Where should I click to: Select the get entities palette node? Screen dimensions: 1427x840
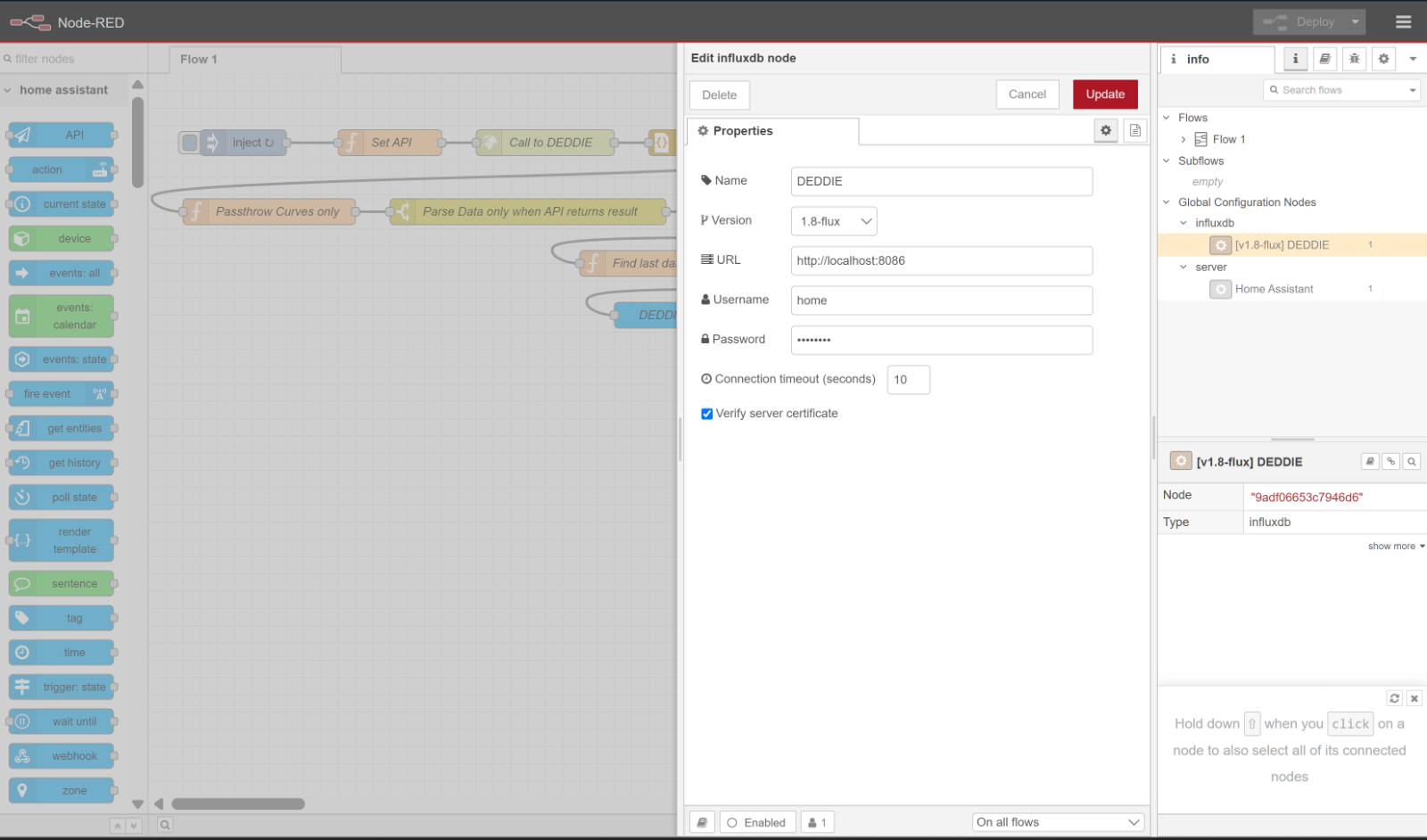pos(62,428)
